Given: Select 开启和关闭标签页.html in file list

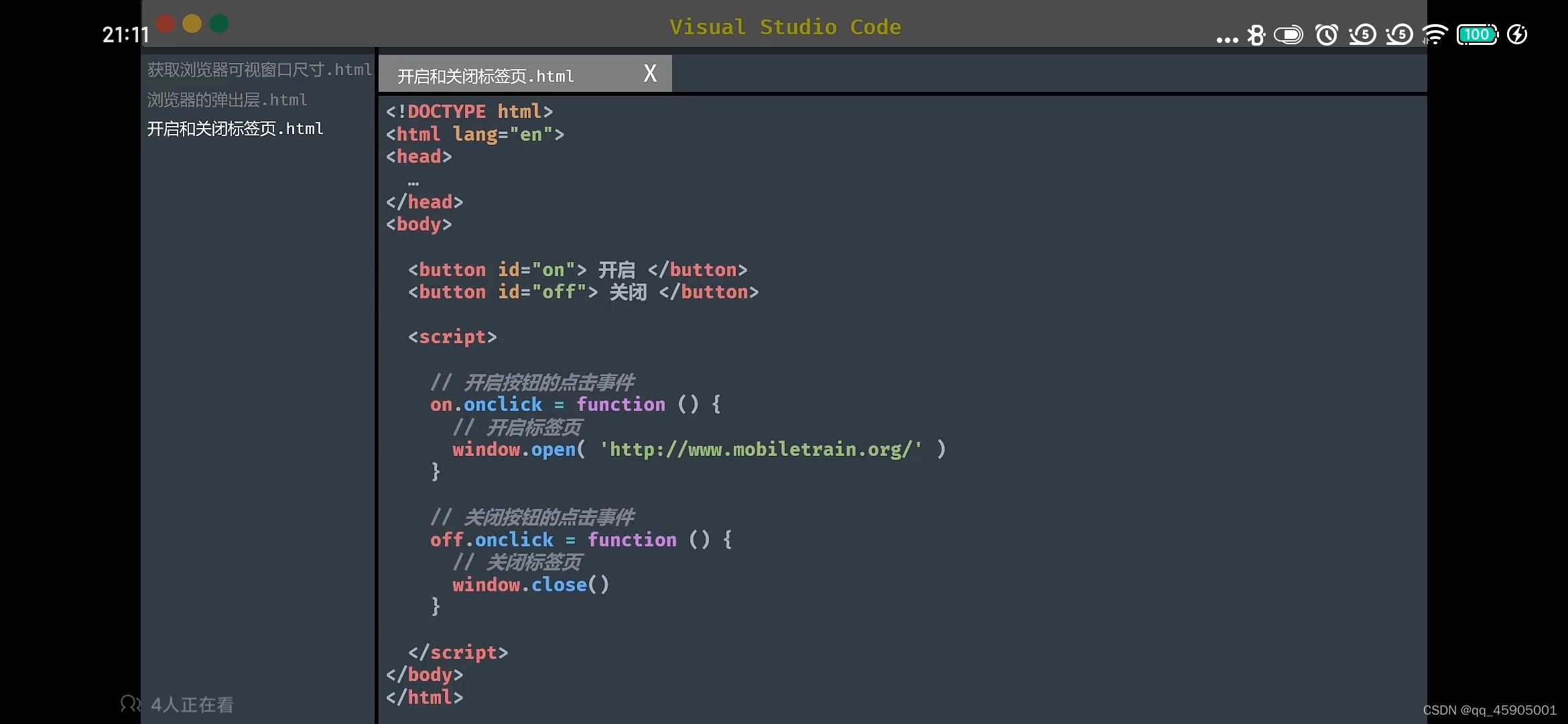Looking at the screenshot, I should pyautogui.click(x=235, y=129).
